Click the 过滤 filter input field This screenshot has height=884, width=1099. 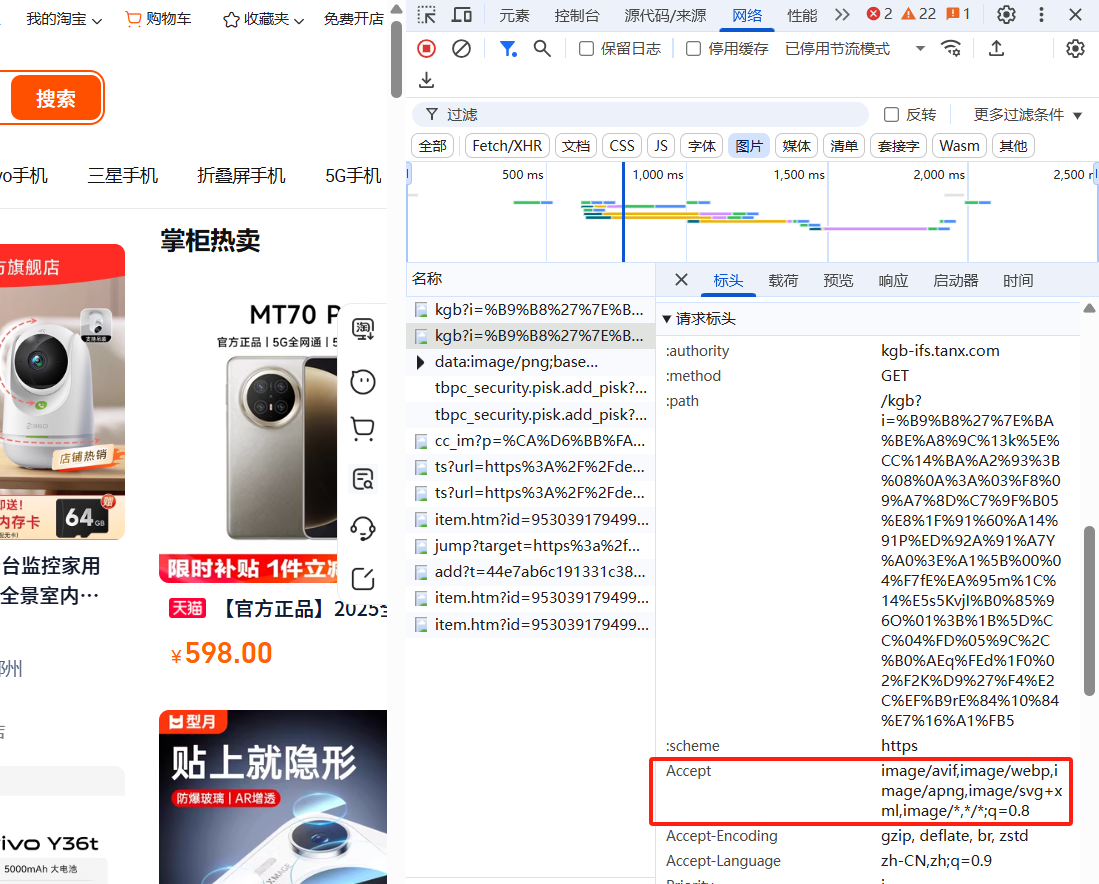640,114
